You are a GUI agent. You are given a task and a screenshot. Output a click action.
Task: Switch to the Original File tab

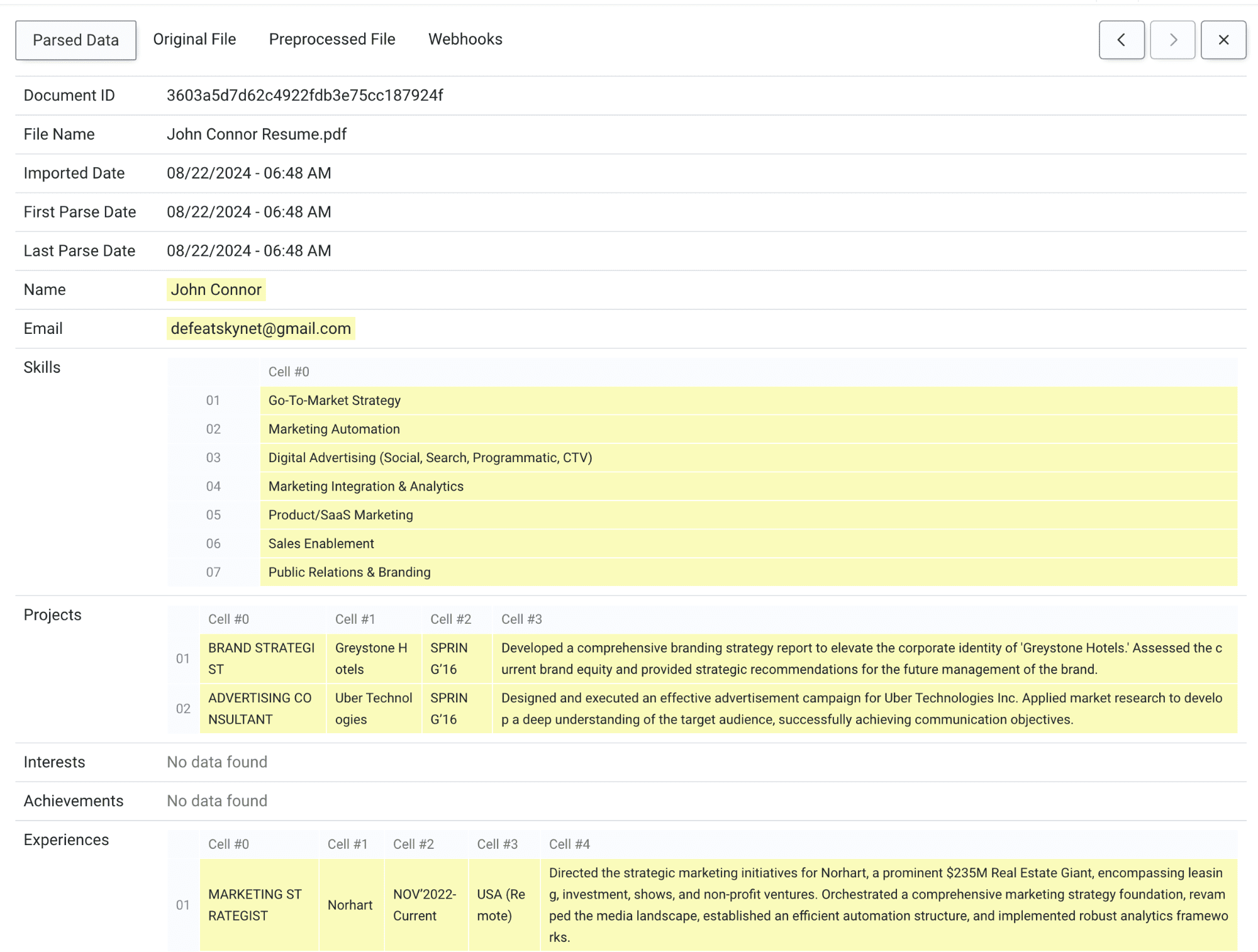pos(194,39)
